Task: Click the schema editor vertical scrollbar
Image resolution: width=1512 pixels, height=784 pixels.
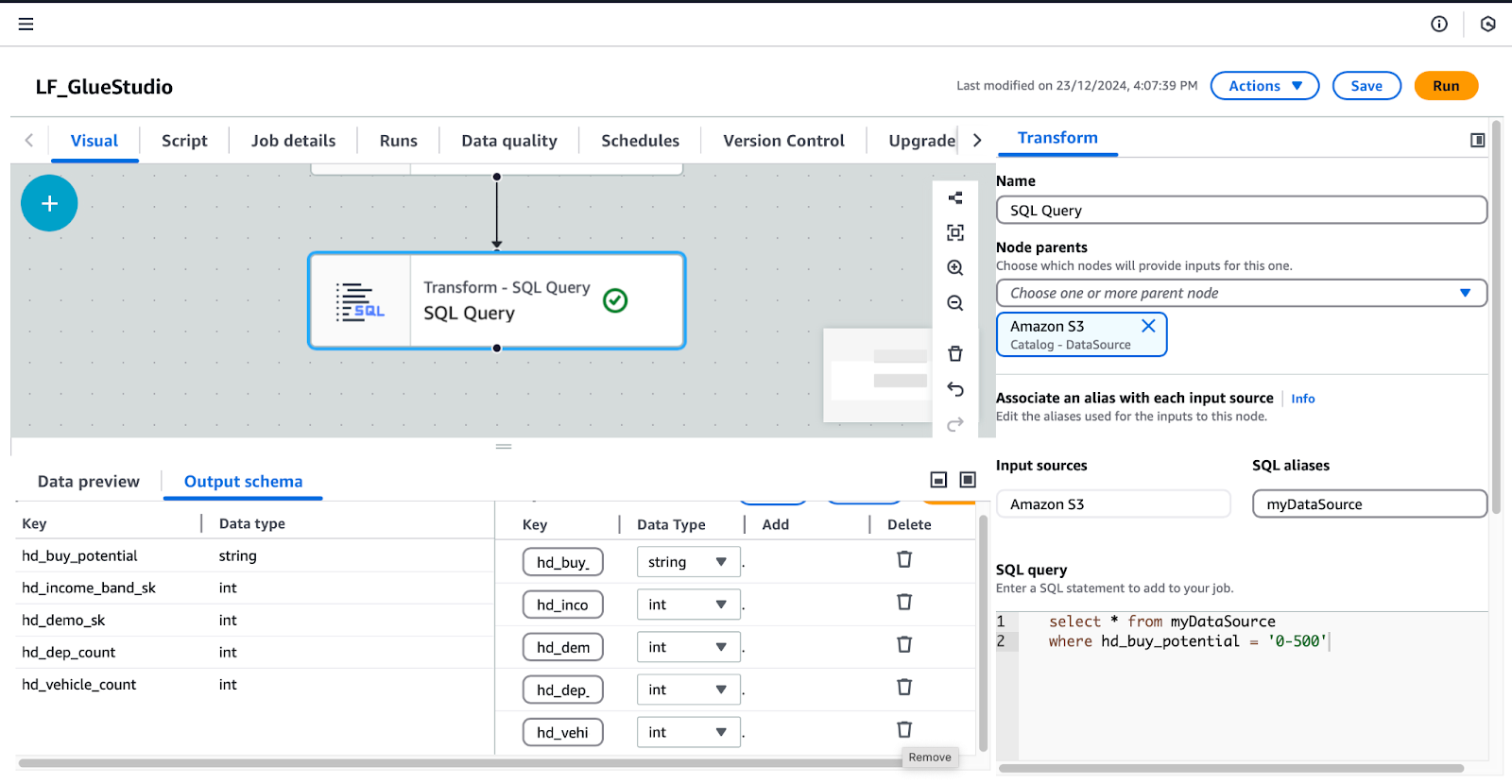Action: click(983, 633)
